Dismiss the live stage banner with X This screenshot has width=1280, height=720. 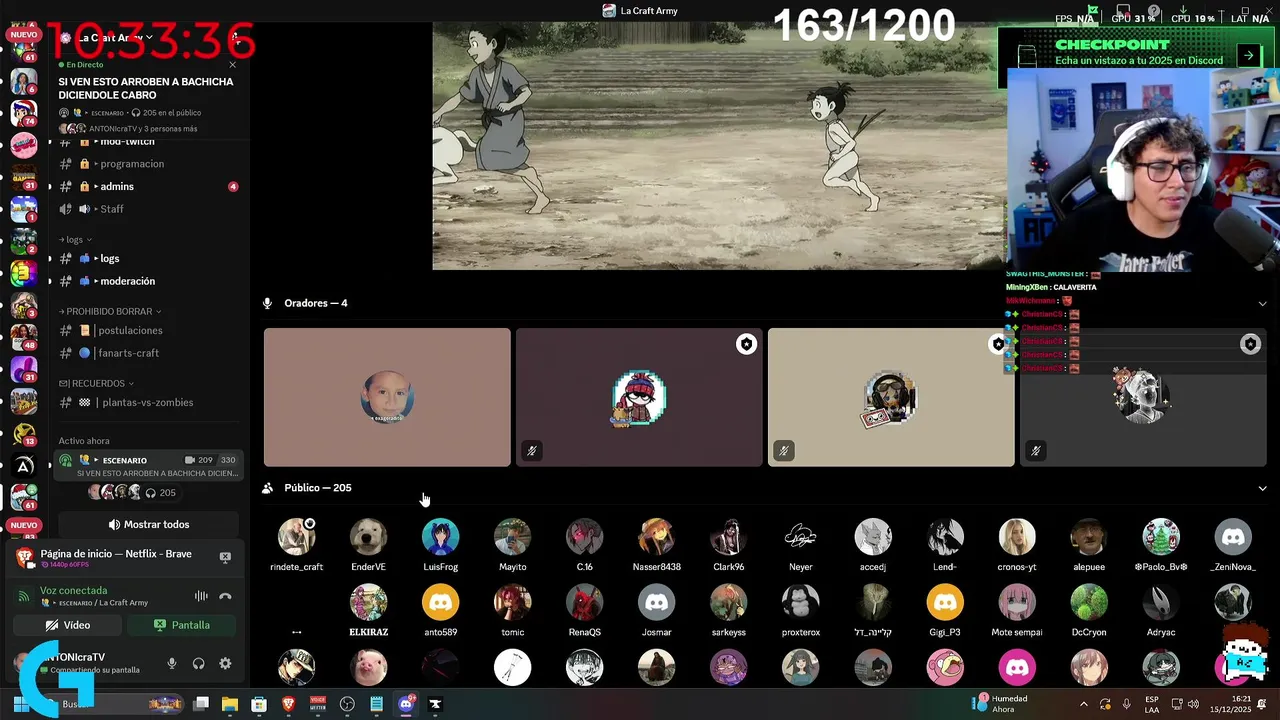click(x=233, y=65)
